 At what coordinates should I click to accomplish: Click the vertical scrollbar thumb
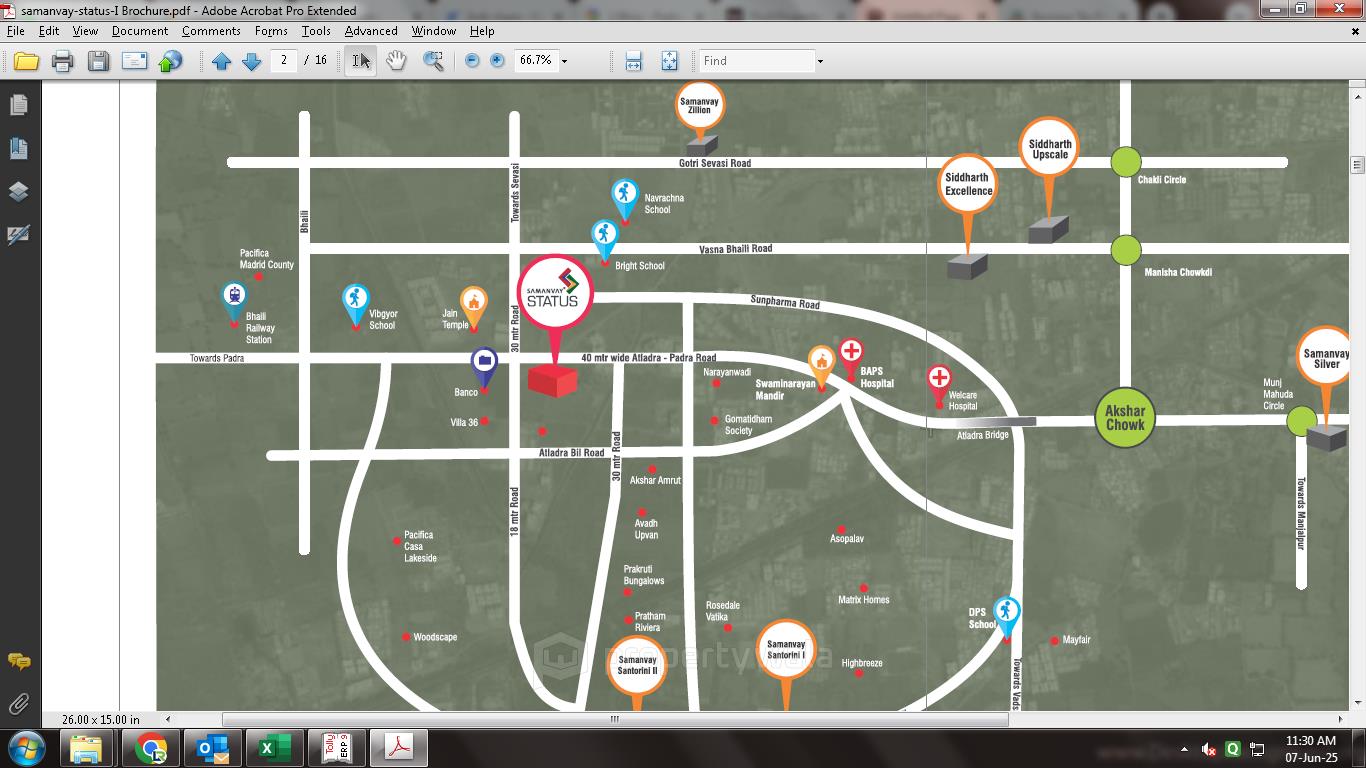click(x=1357, y=165)
